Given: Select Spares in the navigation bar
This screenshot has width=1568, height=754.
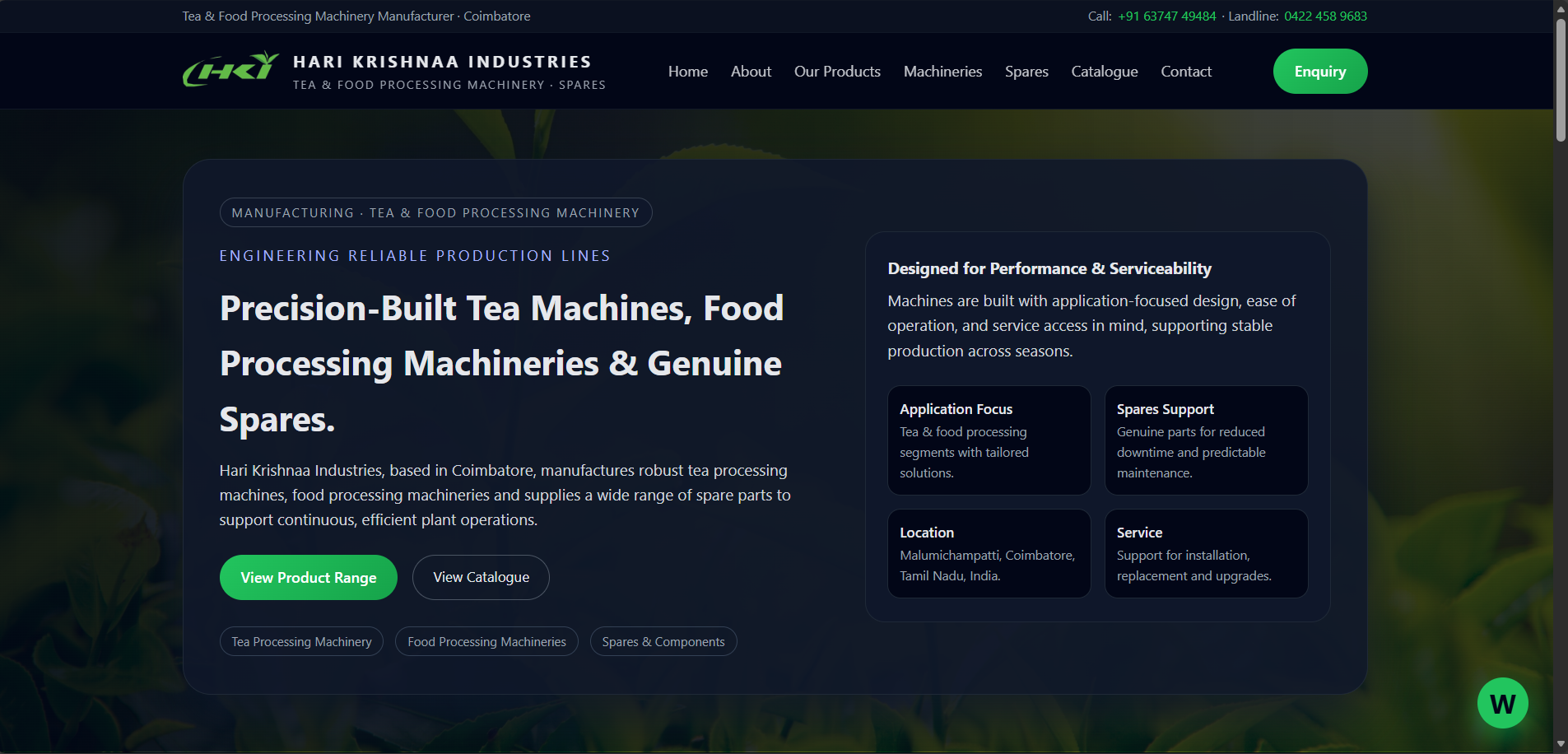Looking at the screenshot, I should 1026,72.
